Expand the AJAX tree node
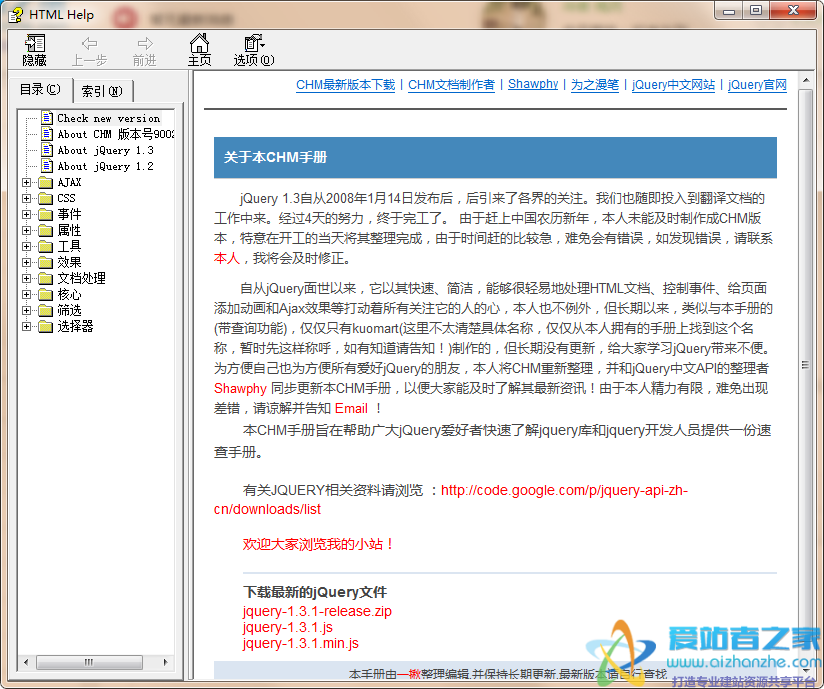Image resolution: width=824 pixels, height=689 pixels. point(26,182)
